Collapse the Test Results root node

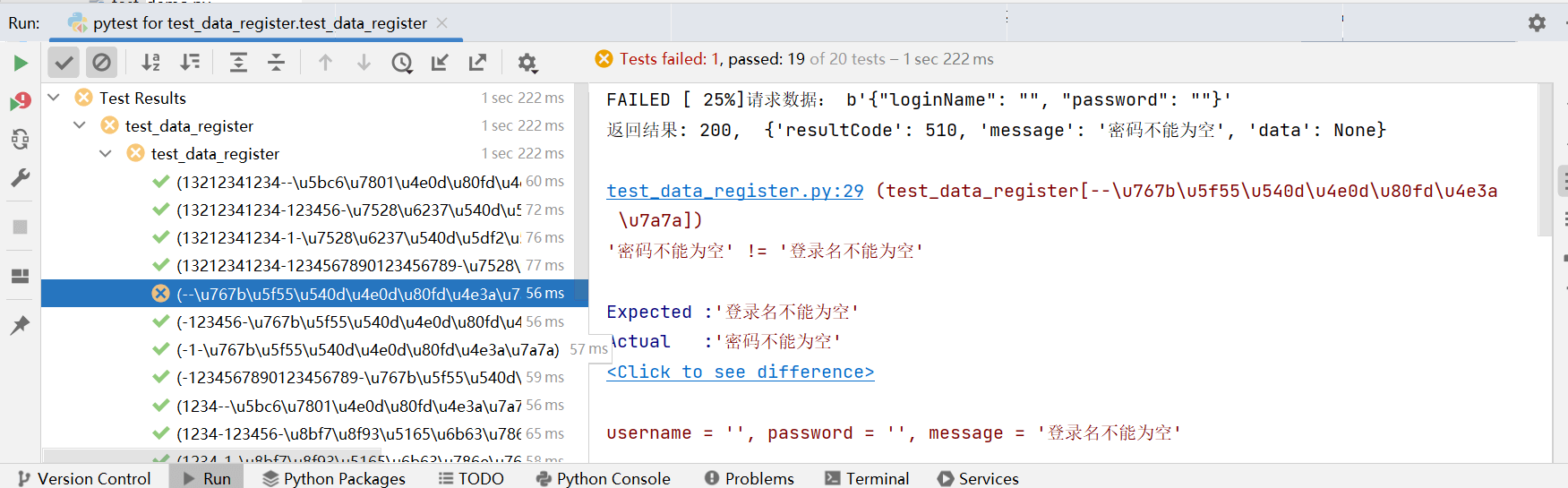54,98
